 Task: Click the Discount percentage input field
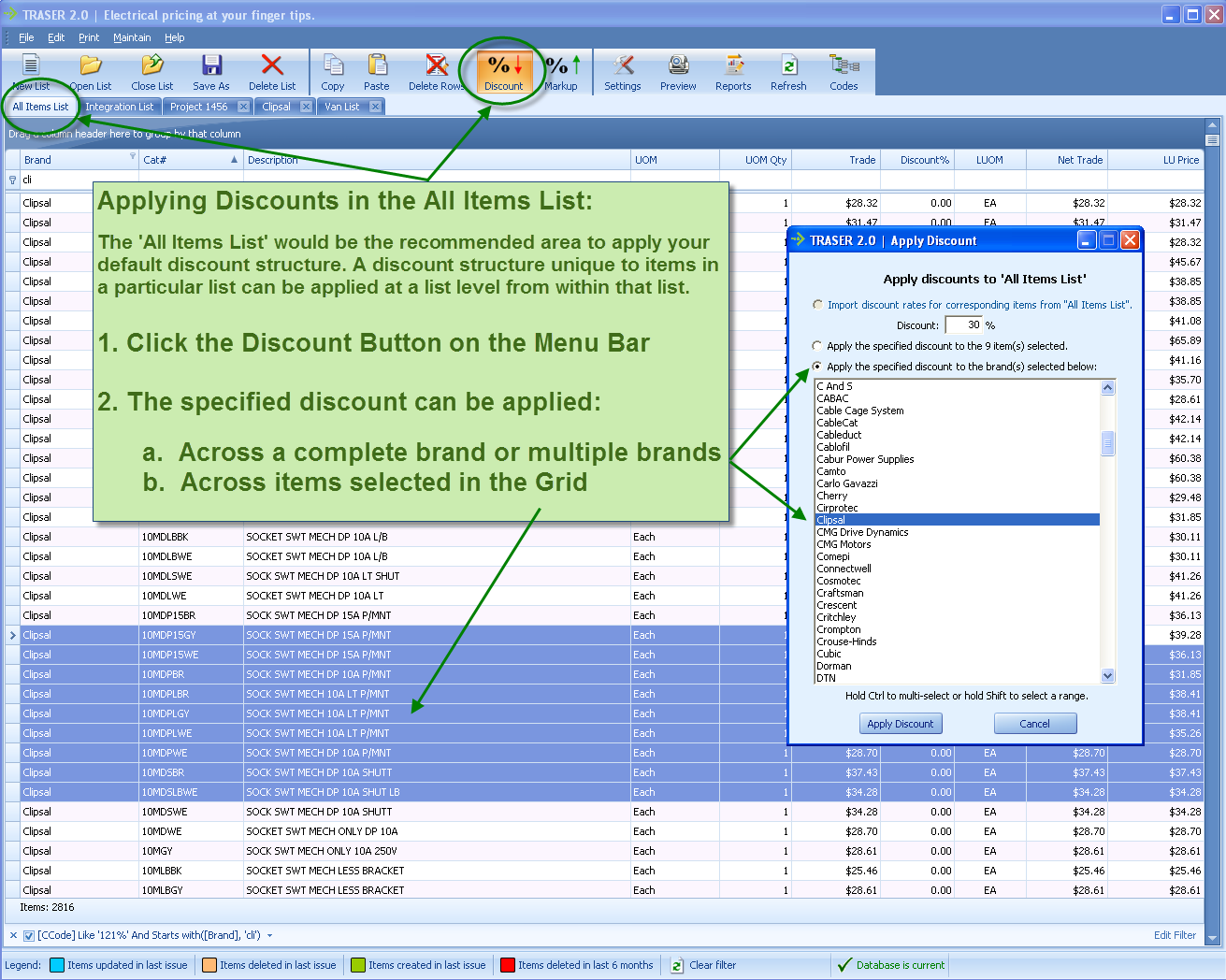point(964,325)
